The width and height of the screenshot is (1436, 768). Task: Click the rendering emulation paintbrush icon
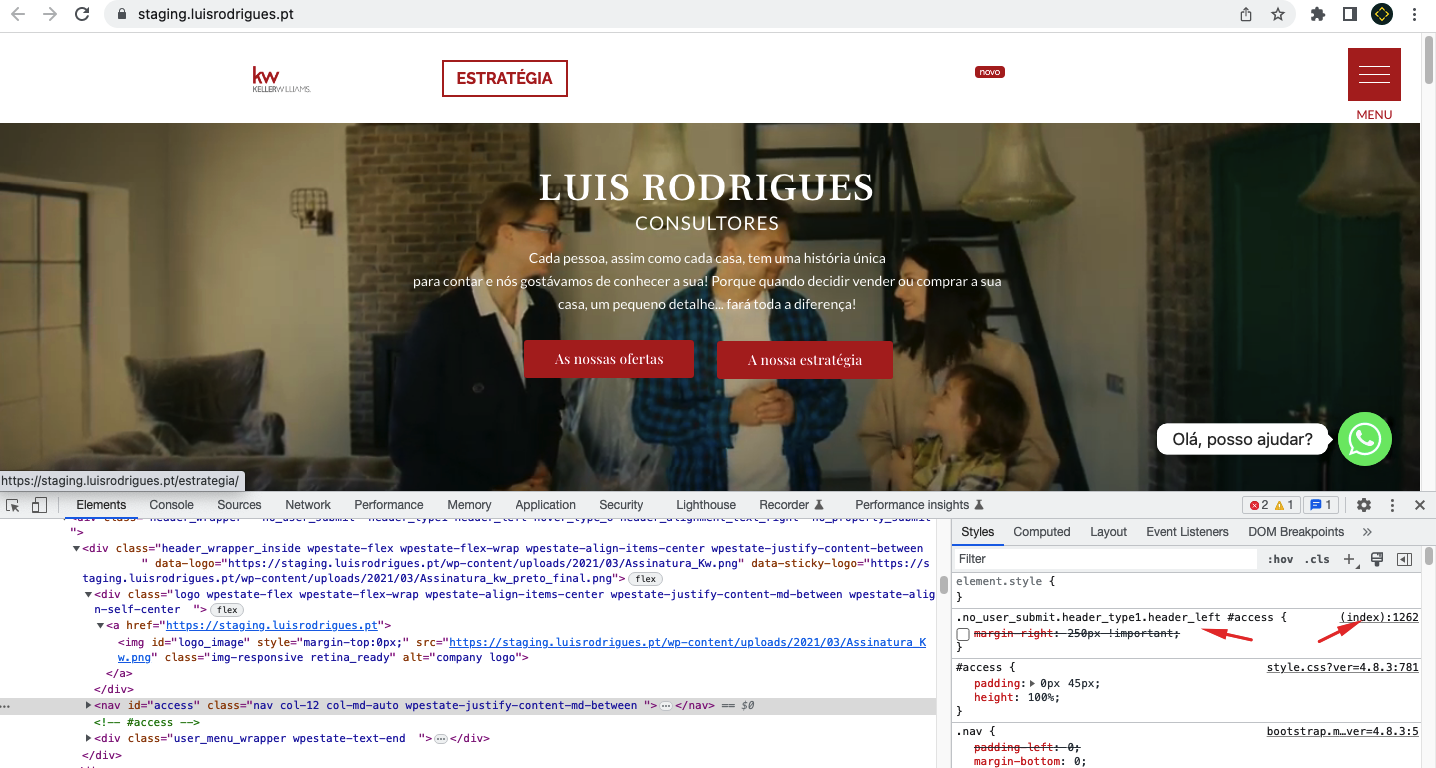1377,559
